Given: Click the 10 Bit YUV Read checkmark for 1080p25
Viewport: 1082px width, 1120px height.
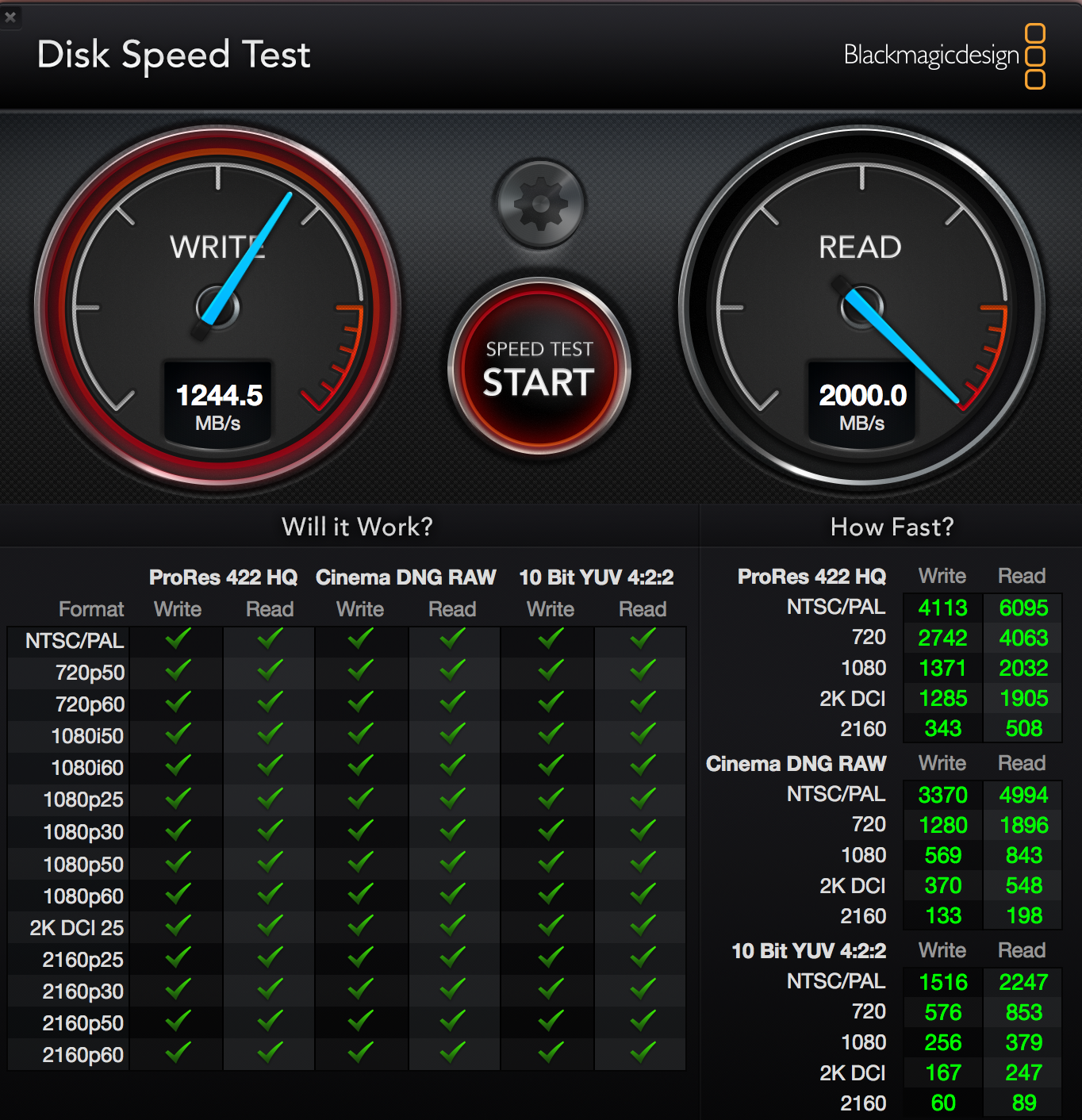Looking at the screenshot, I should [x=643, y=797].
